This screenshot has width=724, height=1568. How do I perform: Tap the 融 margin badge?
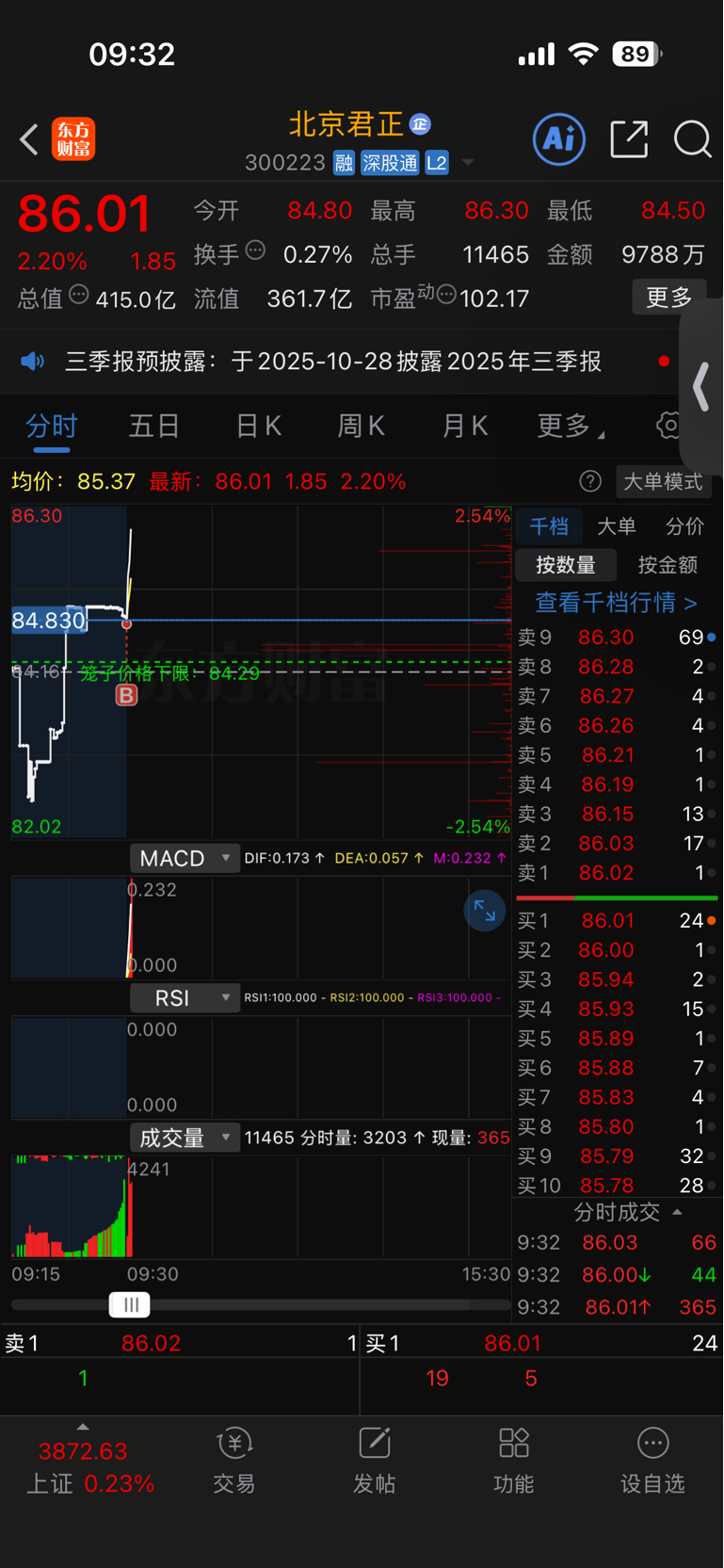pos(344,163)
